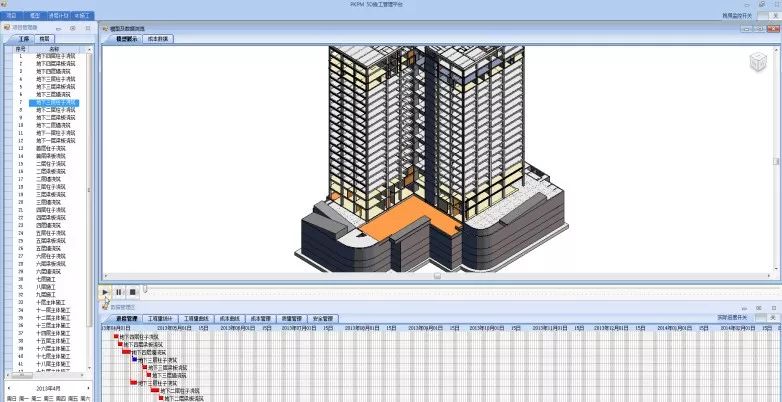Screen dimensions: 782x402
Task: Select the 工程量曲线 tab
Action: point(196,318)
